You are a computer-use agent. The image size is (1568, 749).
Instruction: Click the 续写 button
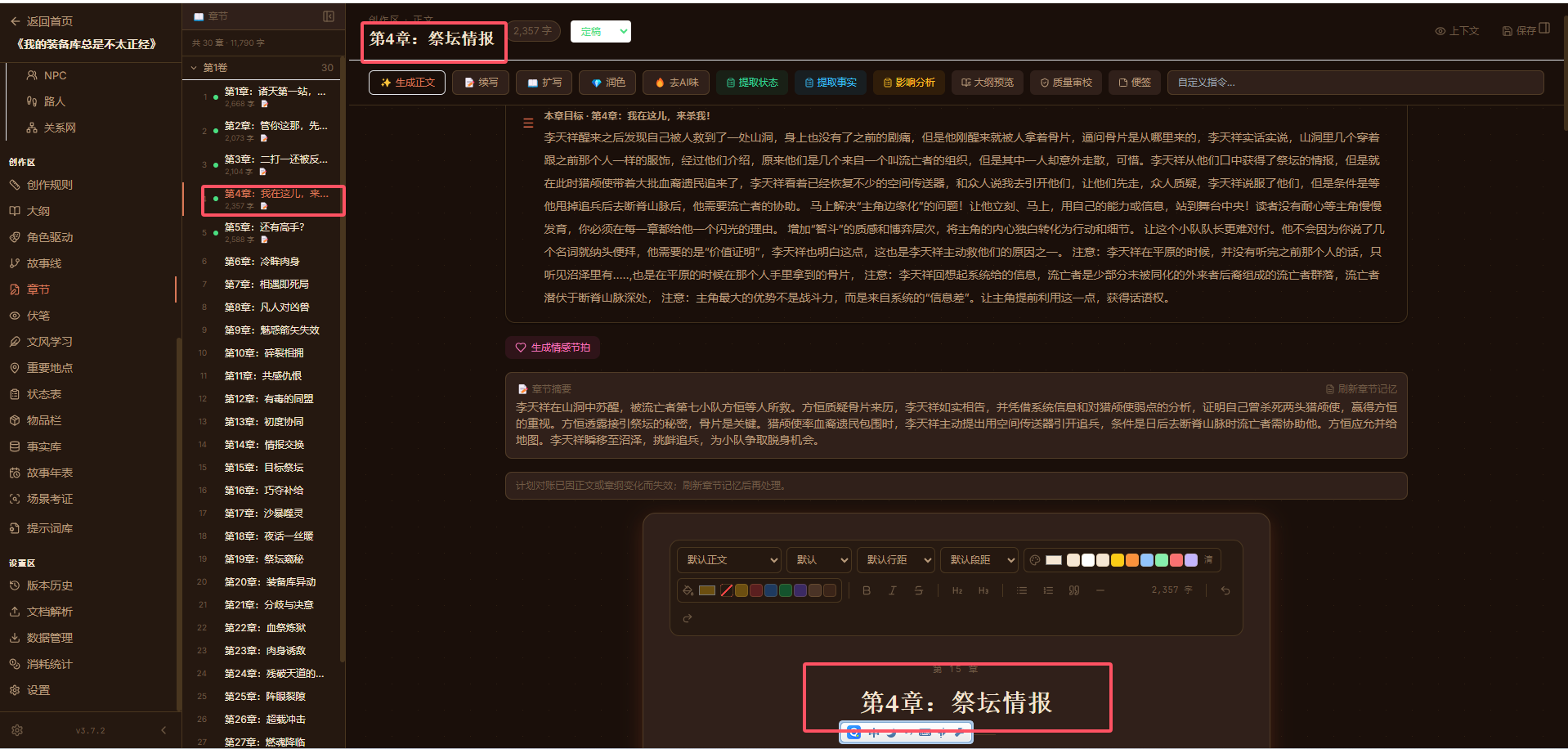pyautogui.click(x=481, y=83)
